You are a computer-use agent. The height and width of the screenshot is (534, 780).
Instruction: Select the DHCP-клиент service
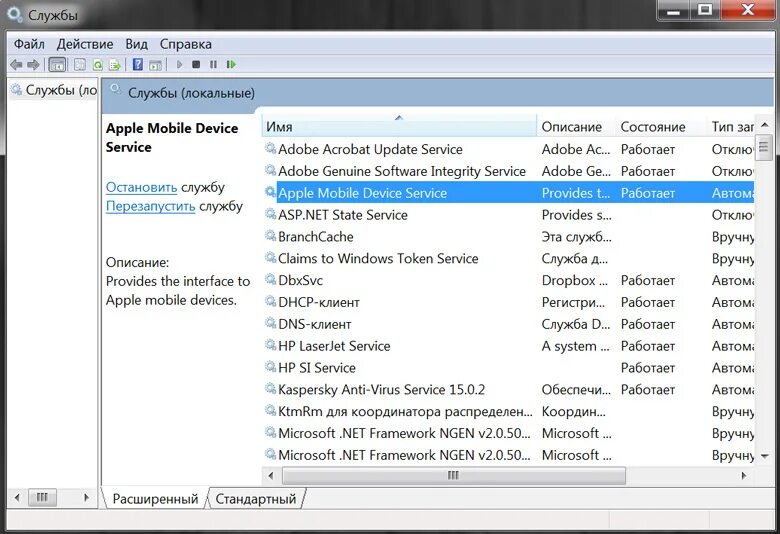pos(508,303)
